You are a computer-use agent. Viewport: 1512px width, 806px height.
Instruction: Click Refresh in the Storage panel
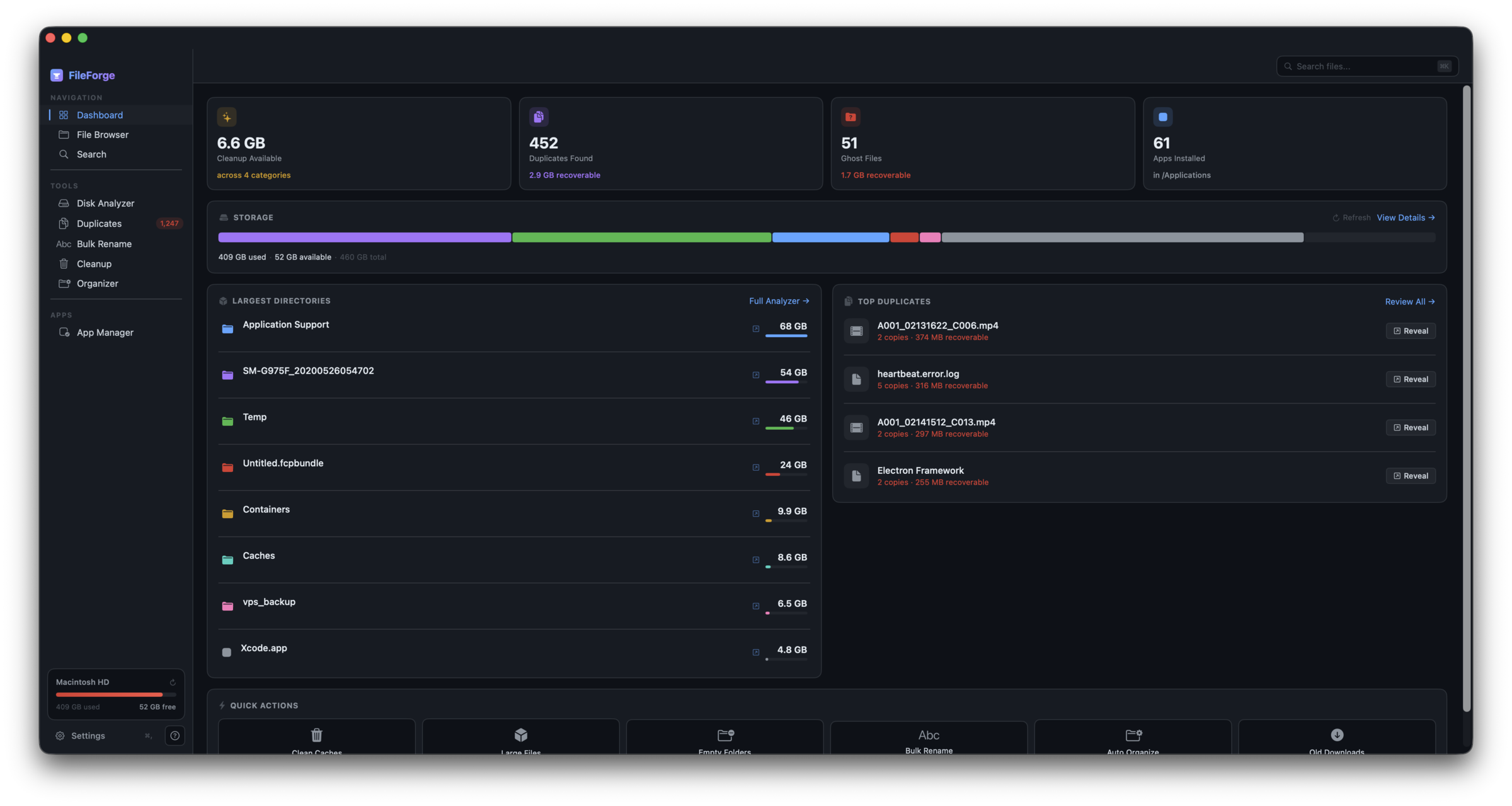1351,217
